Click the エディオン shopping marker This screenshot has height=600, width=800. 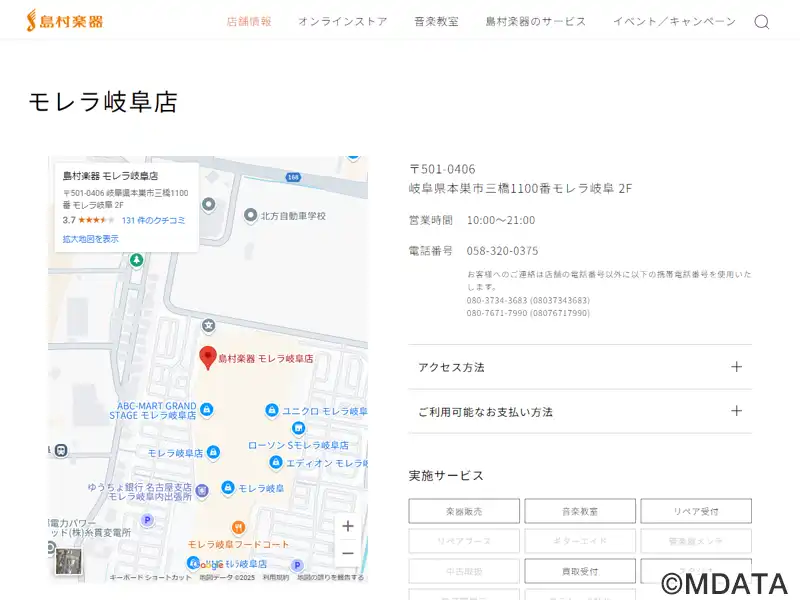click(276, 462)
